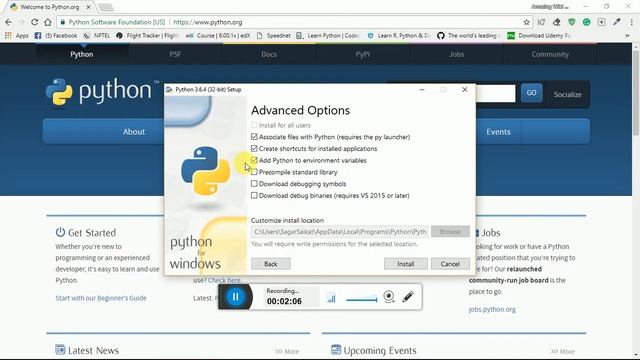Open the edX Course bookmark
Viewport: 640px width, 360px height.
218,36
